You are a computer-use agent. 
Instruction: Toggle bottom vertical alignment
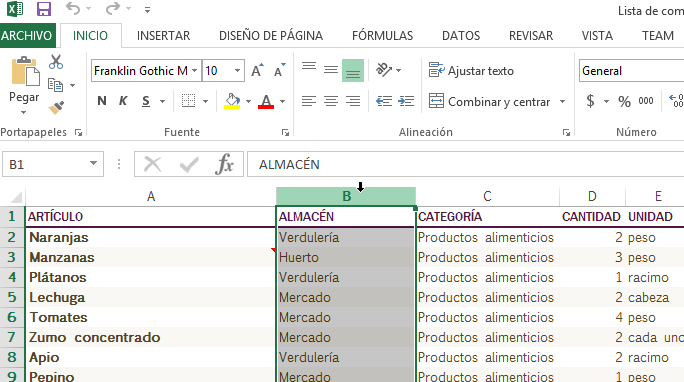353,70
